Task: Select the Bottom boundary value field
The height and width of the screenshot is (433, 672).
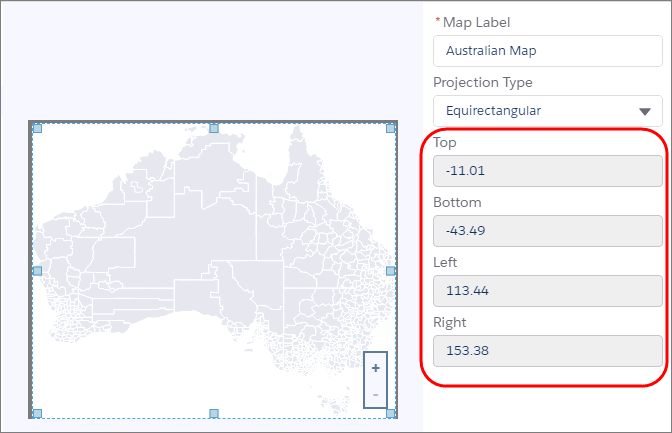Action: point(548,231)
